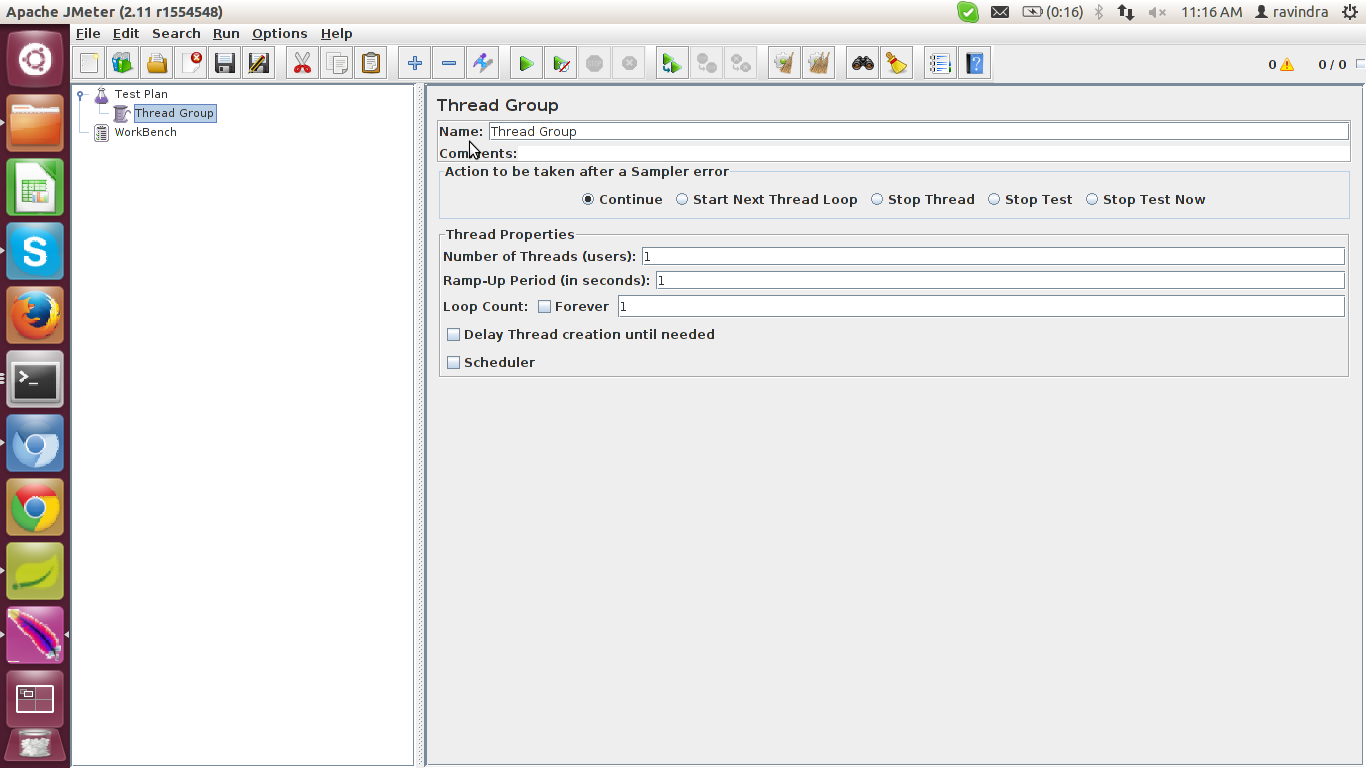Save the test plan using the floppy disk icon
Image resolution: width=1366 pixels, height=768 pixels.
coord(225,64)
